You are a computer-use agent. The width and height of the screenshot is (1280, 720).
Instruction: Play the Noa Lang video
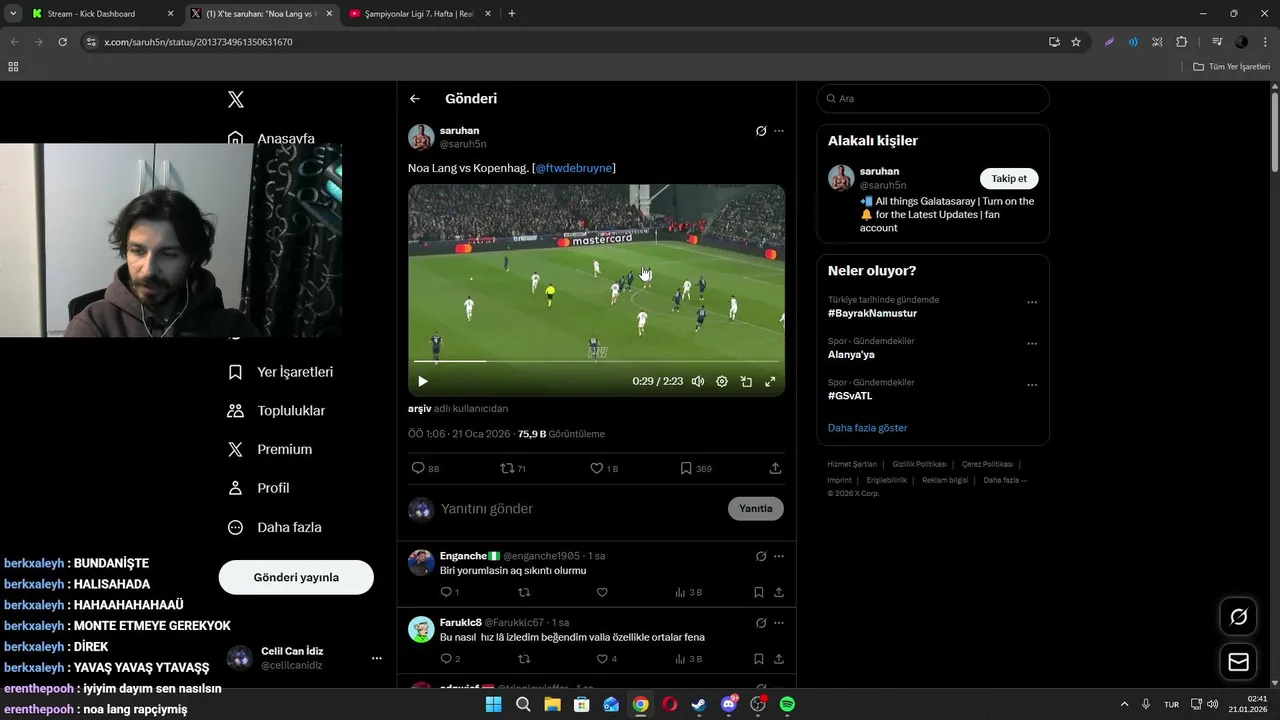coord(423,381)
